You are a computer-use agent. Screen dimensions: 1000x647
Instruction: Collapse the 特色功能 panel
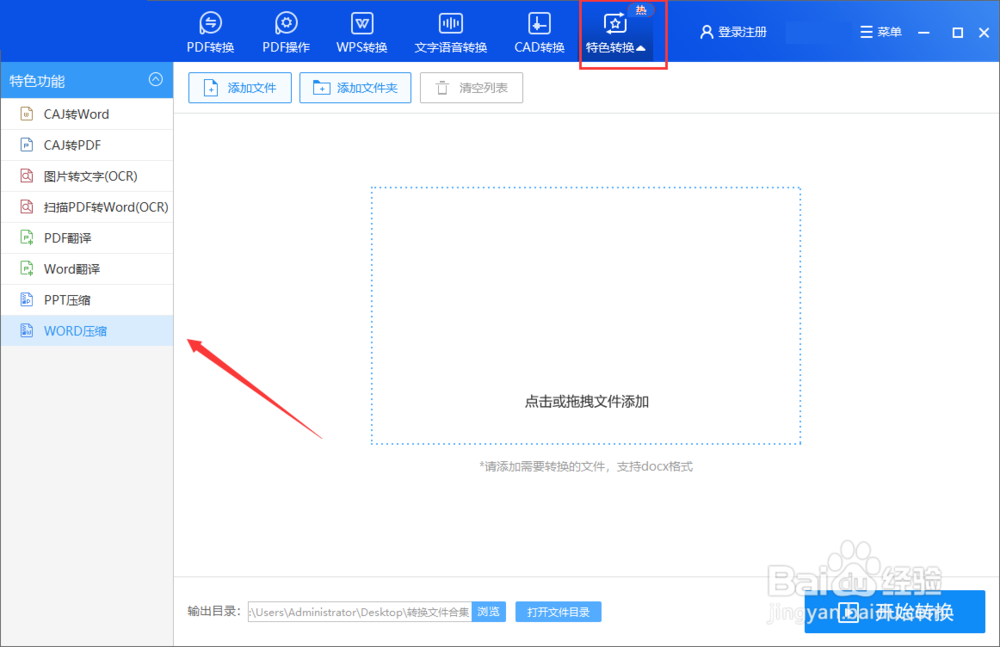point(155,80)
